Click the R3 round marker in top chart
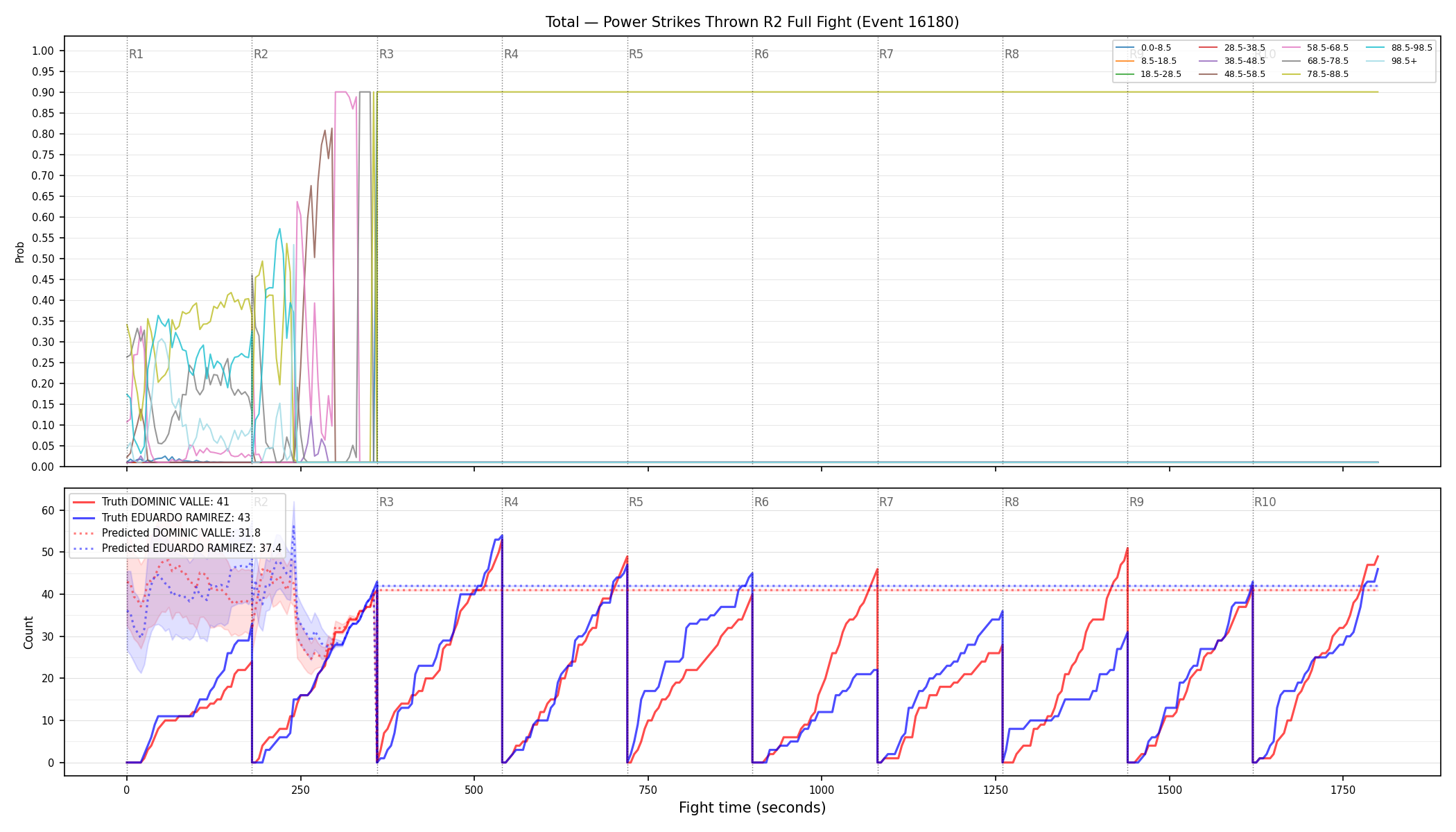Image resolution: width=1456 pixels, height=832 pixels. tap(386, 54)
